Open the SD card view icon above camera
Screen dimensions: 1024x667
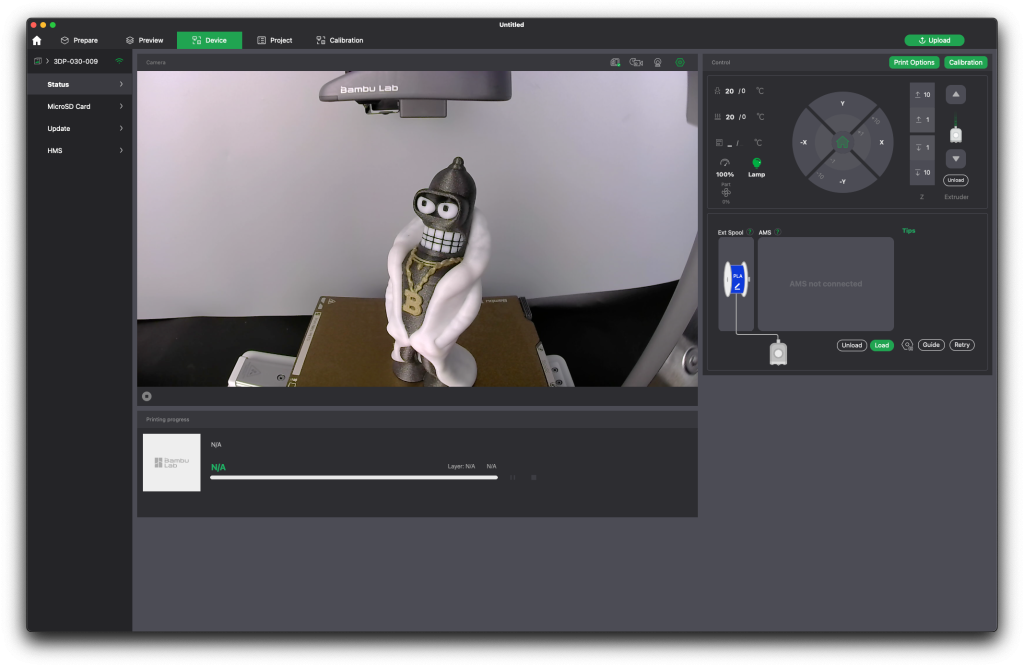pyautogui.click(x=615, y=63)
